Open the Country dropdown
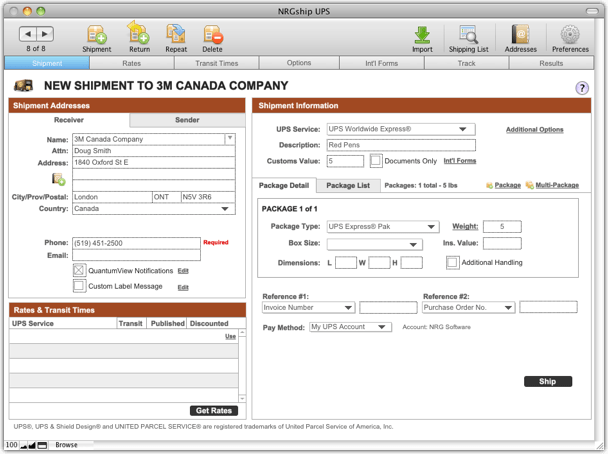This screenshot has height=454, width=608. click(154, 209)
